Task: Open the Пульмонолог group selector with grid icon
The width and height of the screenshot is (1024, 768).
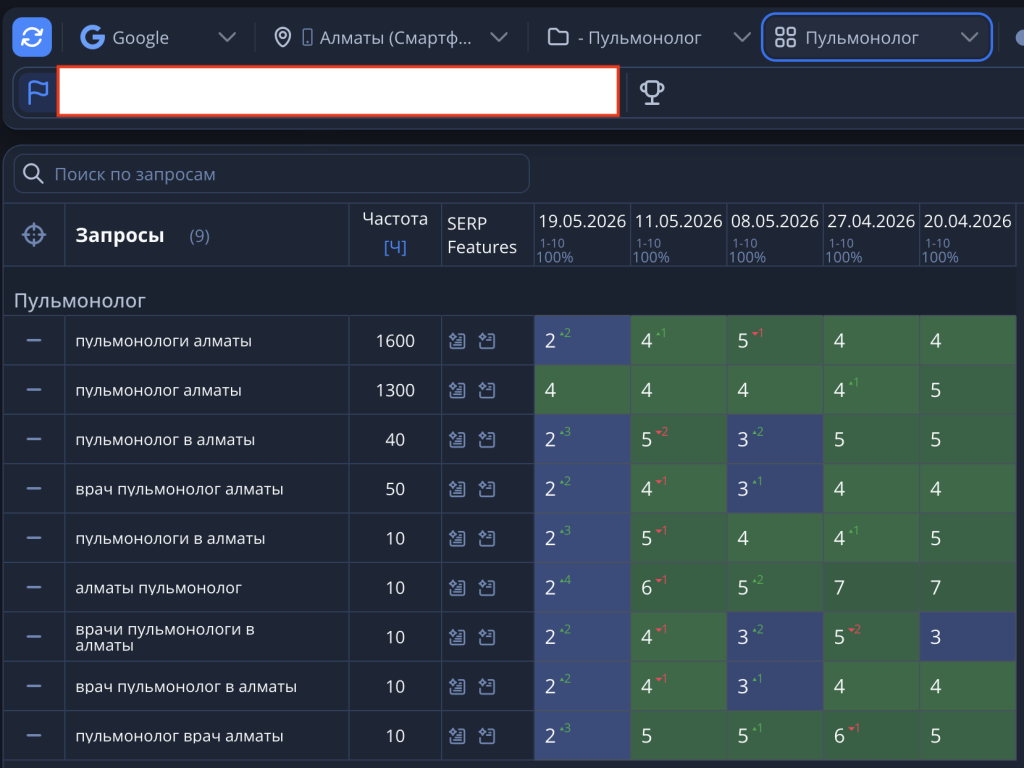Action: [x=876, y=38]
